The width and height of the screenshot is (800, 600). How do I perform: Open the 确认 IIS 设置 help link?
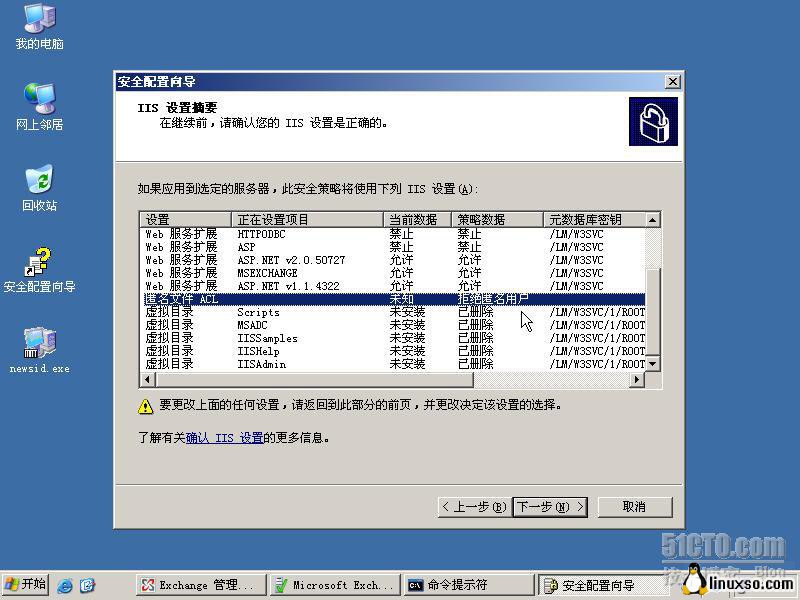[225, 438]
